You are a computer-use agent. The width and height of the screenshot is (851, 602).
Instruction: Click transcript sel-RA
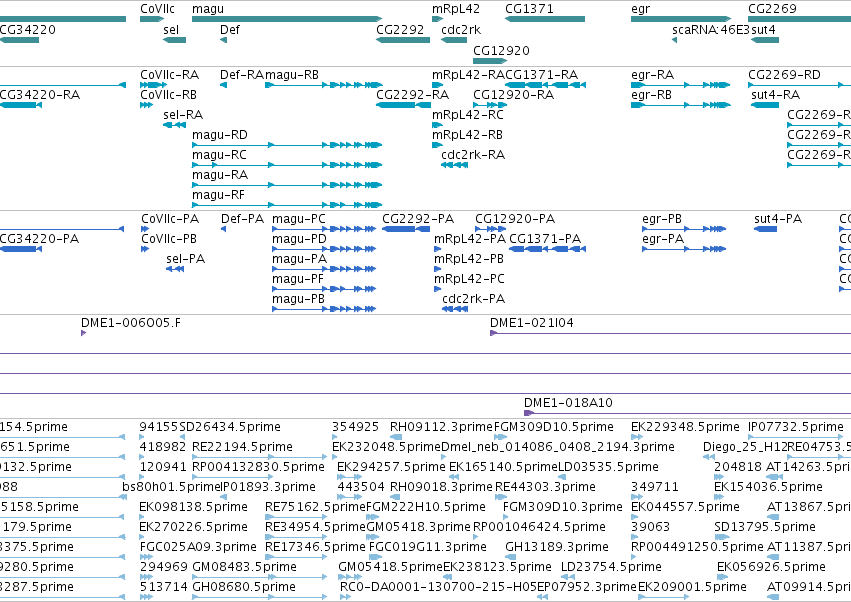click(x=174, y=125)
